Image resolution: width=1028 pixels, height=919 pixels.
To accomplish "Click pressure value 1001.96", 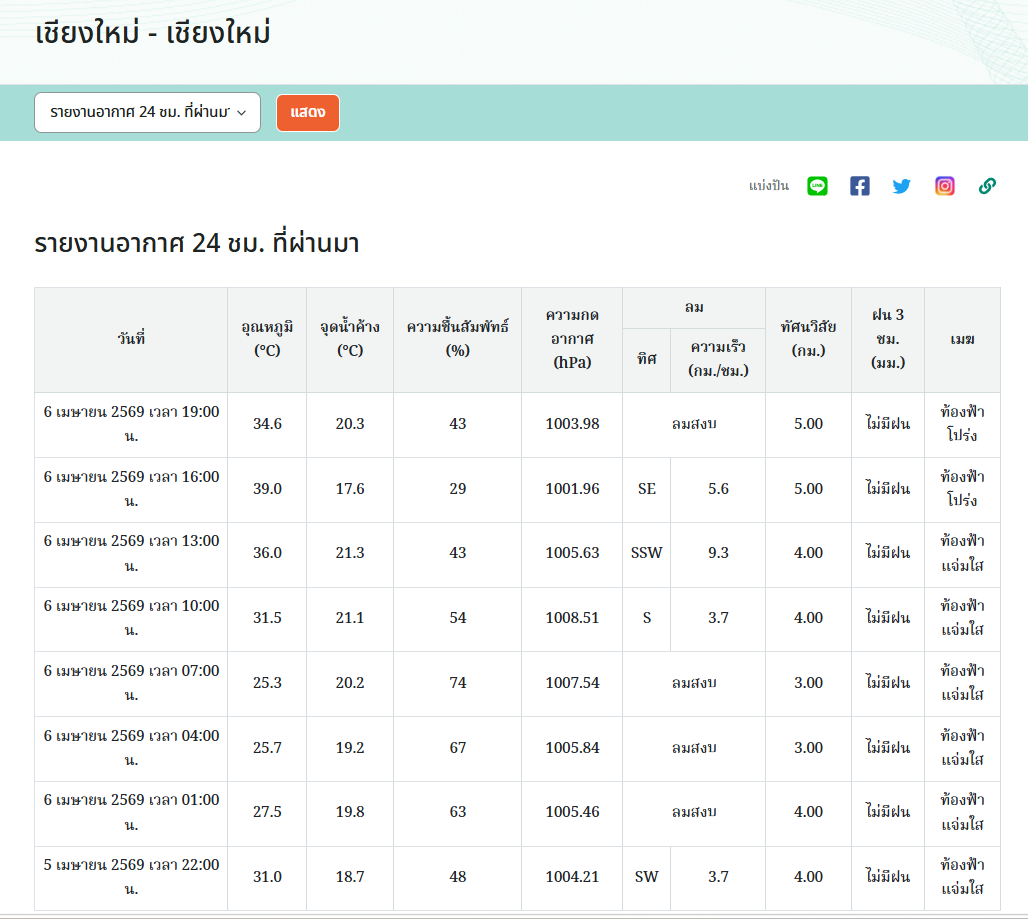I will click(572, 489).
